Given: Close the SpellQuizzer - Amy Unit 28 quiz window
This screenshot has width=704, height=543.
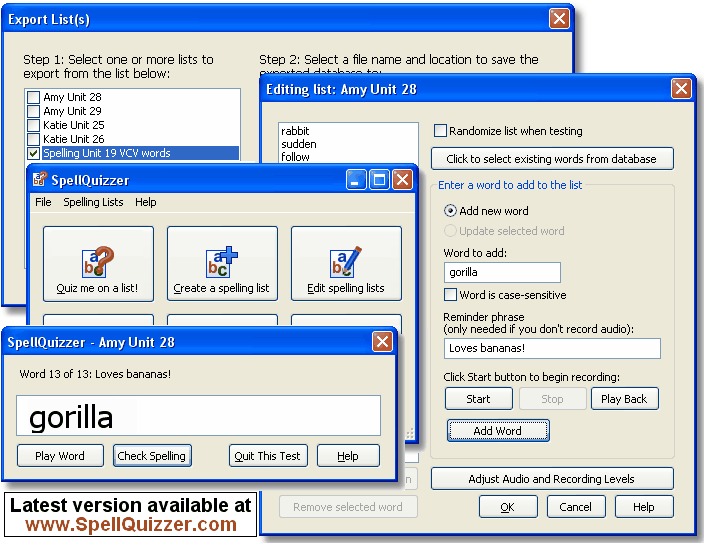Looking at the screenshot, I should tap(383, 342).
